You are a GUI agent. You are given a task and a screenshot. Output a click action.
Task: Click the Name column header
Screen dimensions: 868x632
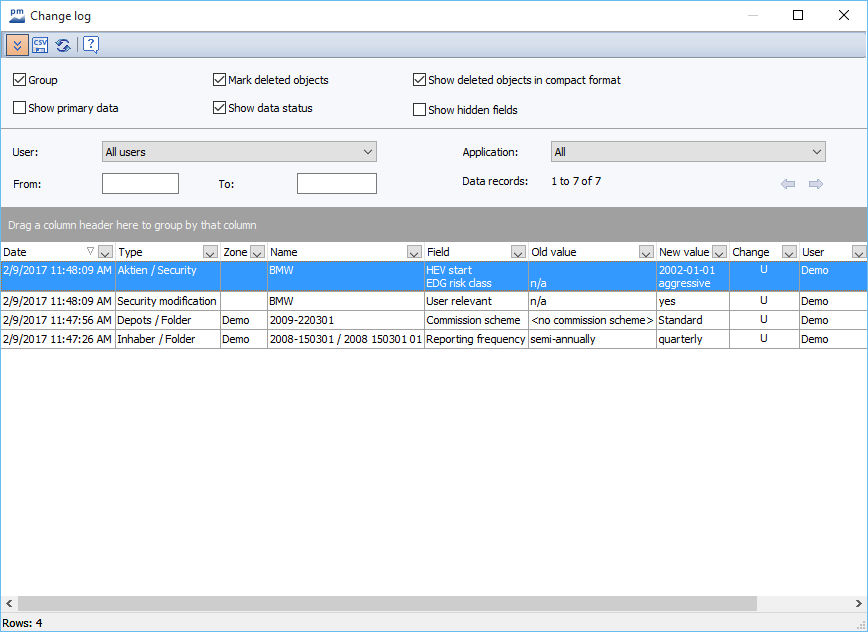pyautogui.click(x=335, y=252)
